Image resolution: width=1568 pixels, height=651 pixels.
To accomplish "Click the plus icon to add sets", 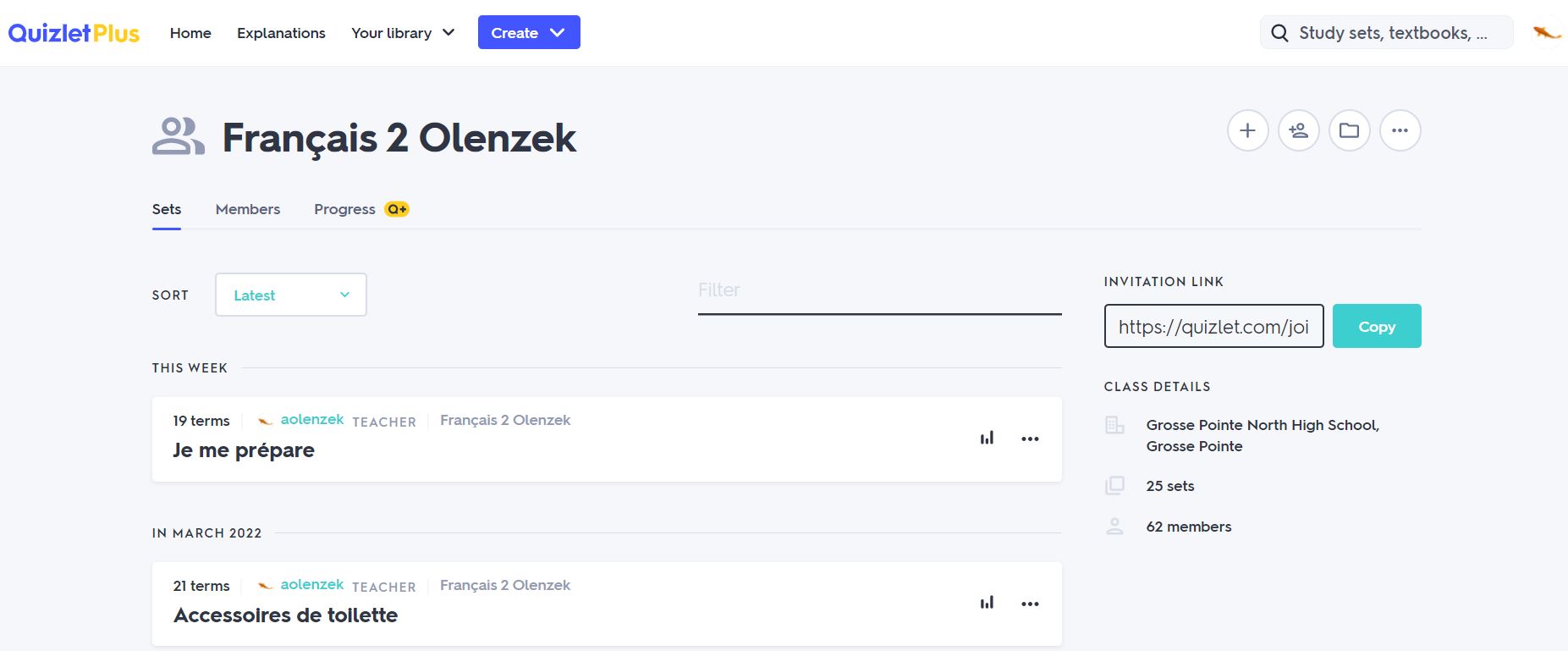I will pos(1247,130).
